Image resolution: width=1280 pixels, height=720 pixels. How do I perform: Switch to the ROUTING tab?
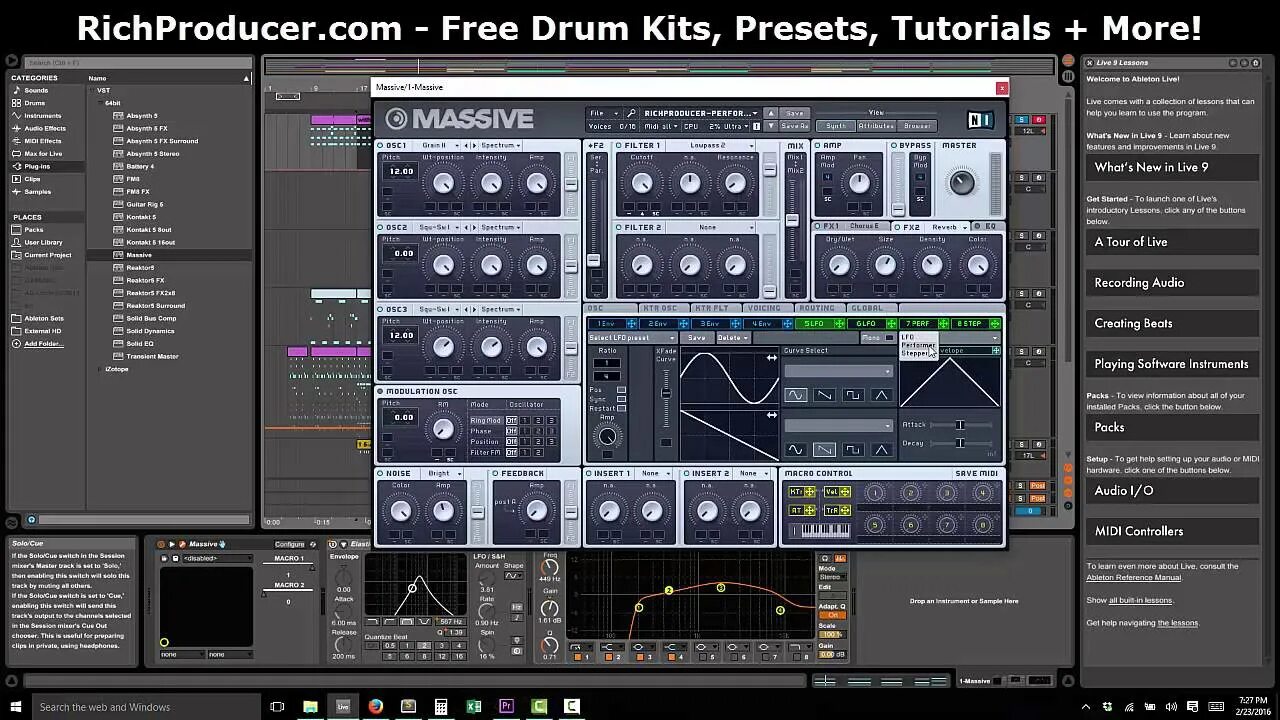pyautogui.click(x=817, y=308)
